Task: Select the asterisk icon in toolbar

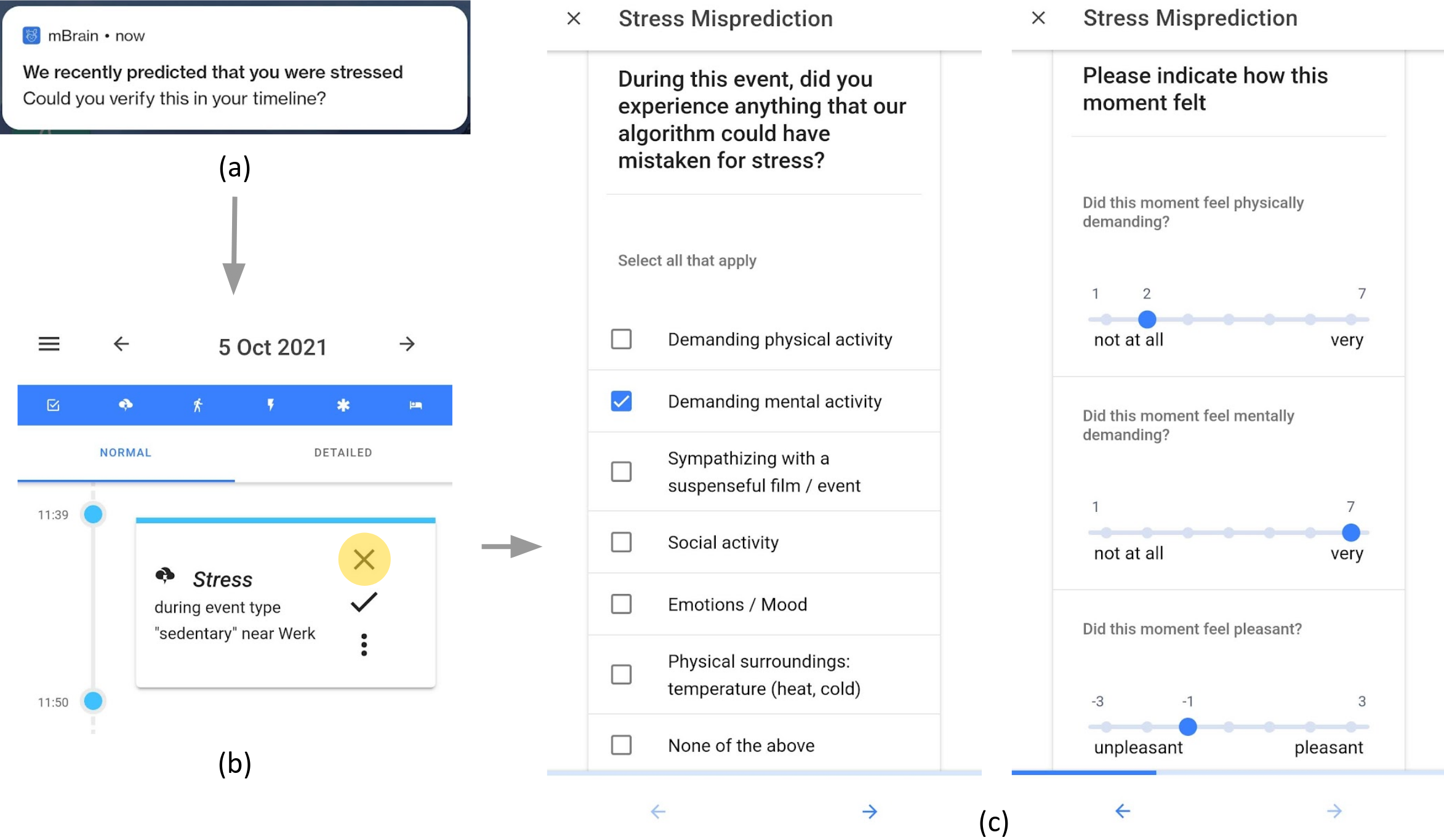Action: 343,405
